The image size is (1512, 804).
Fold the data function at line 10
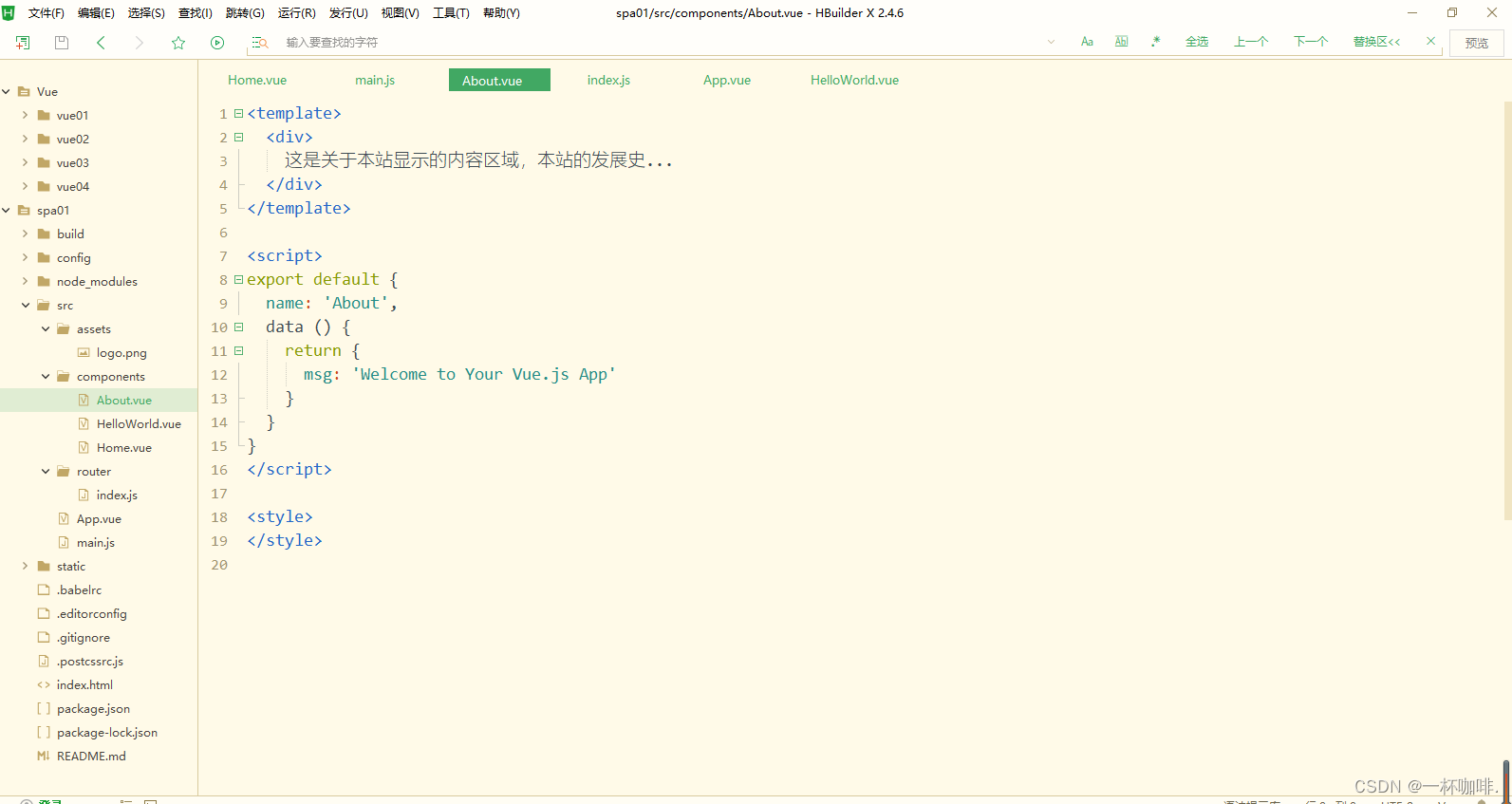tap(238, 327)
